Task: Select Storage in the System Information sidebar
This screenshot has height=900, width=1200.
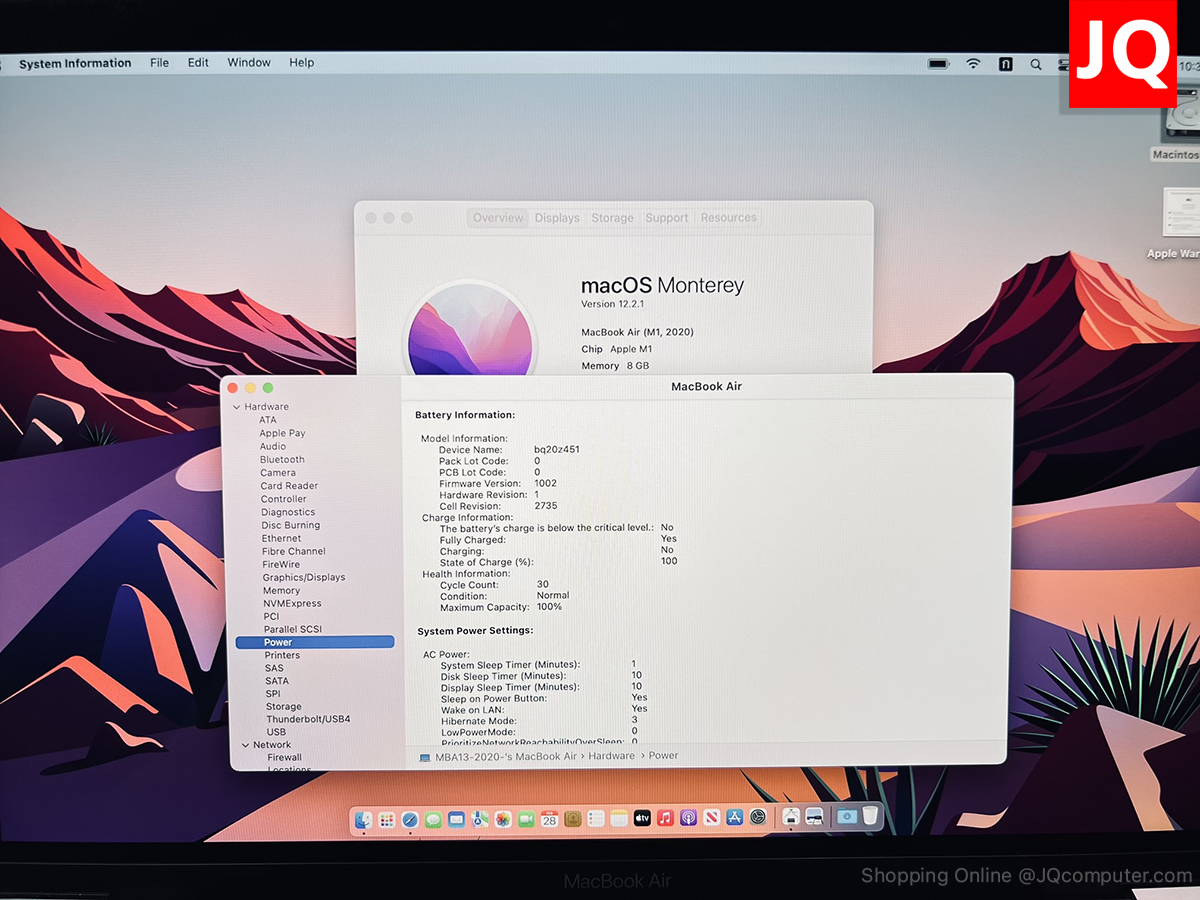Action: [x=284, y=706]
